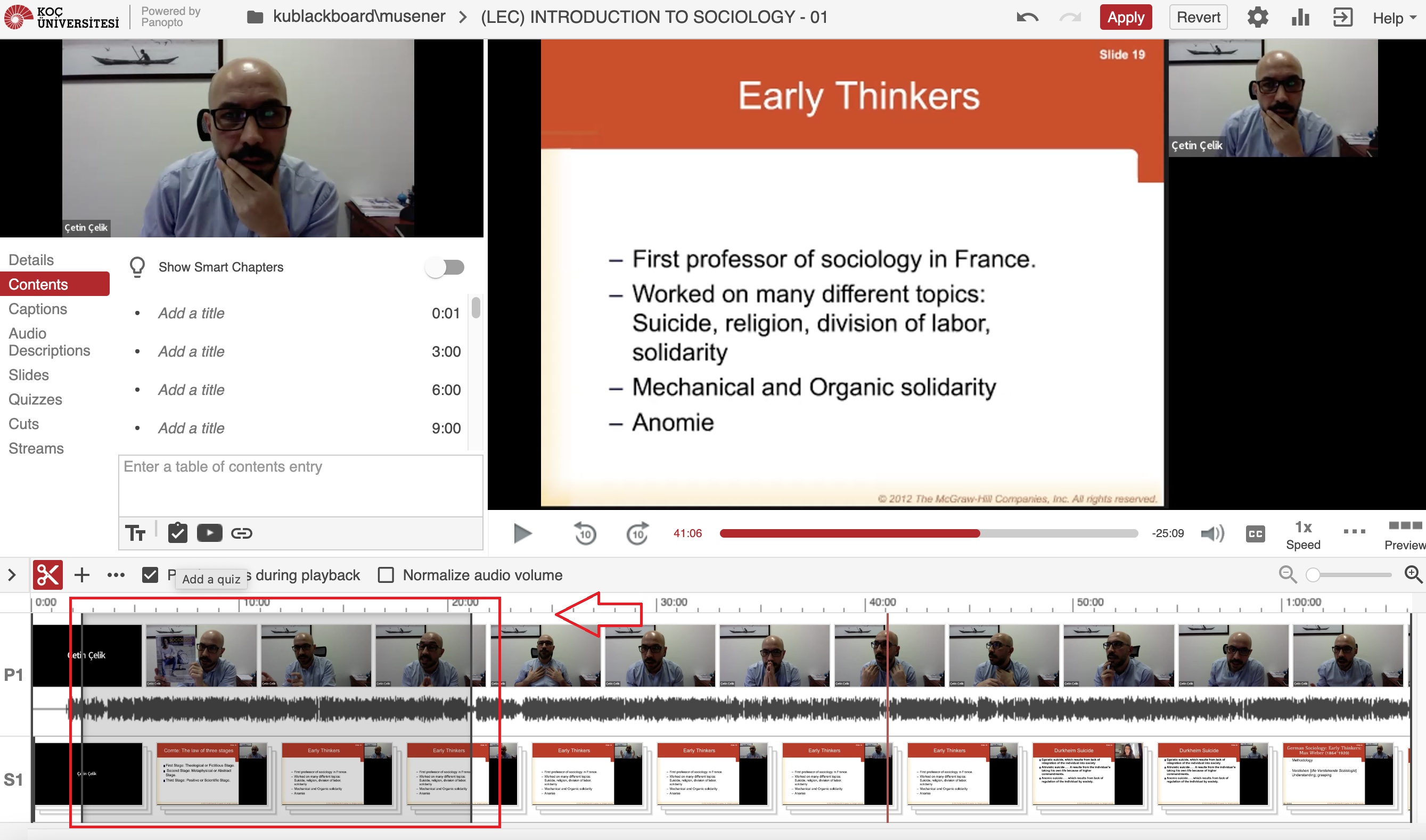The image size is (1426, 840).
Task: Click the add YouTube video icon
Action: click(x=209, y=533)
